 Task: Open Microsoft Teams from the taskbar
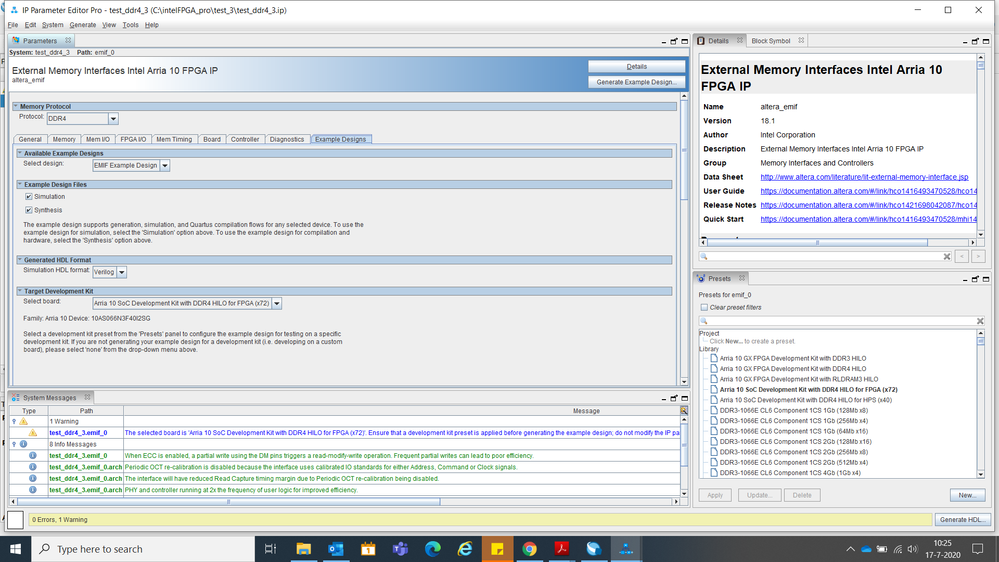pyautogui.click(x=400, y=549)
